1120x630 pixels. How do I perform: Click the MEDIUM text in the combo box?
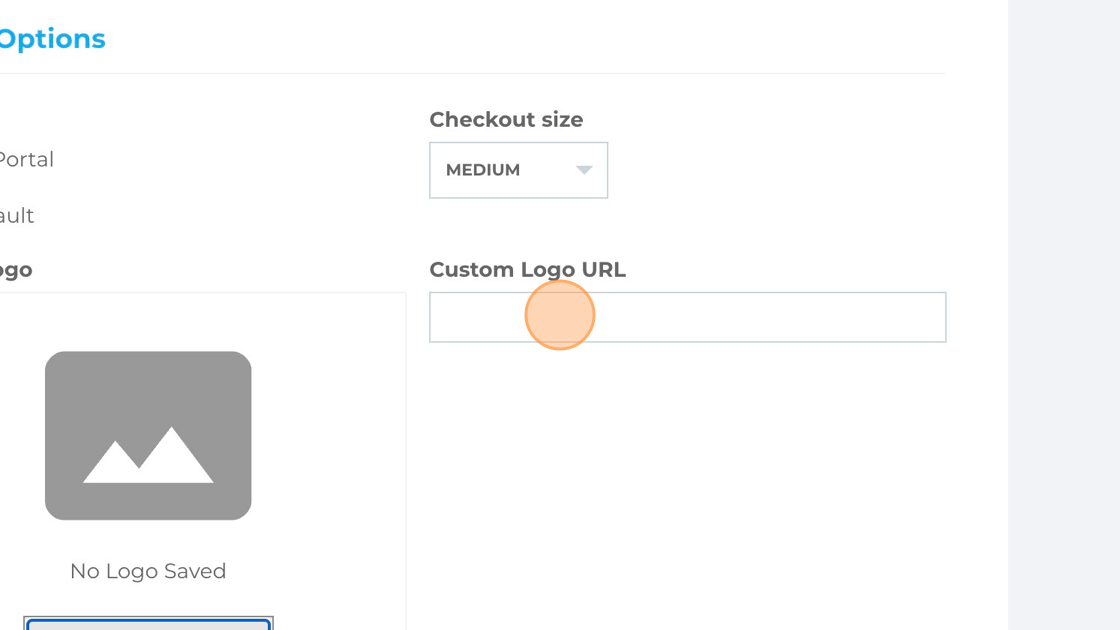pyautogui.click(x=483, y=170)
